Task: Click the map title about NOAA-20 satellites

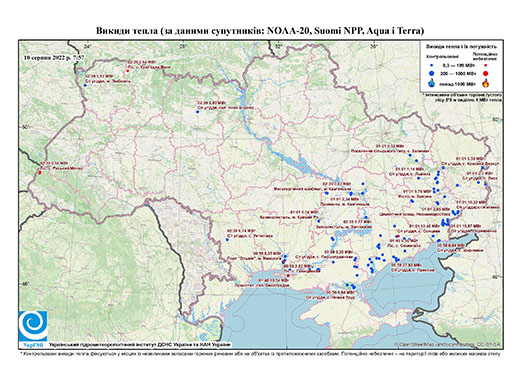Action: 260,31
